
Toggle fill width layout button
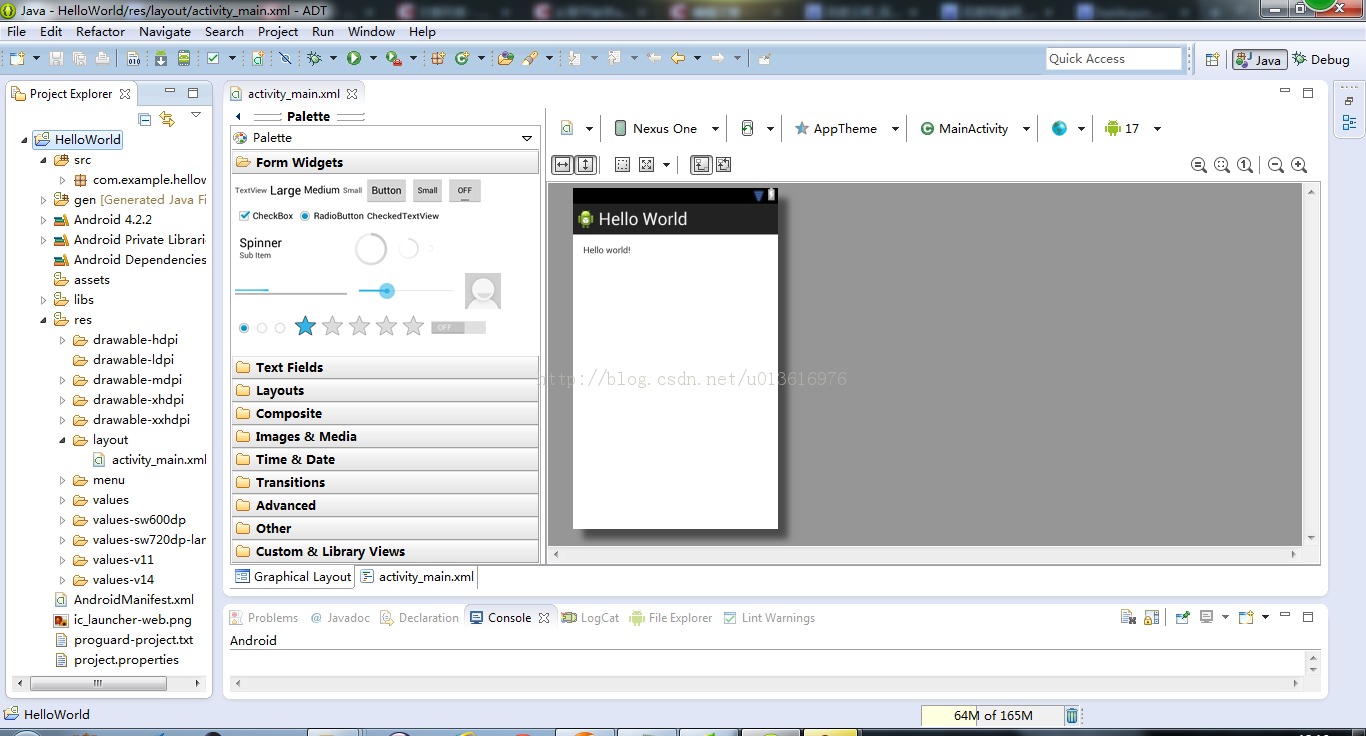coord(563,165)
